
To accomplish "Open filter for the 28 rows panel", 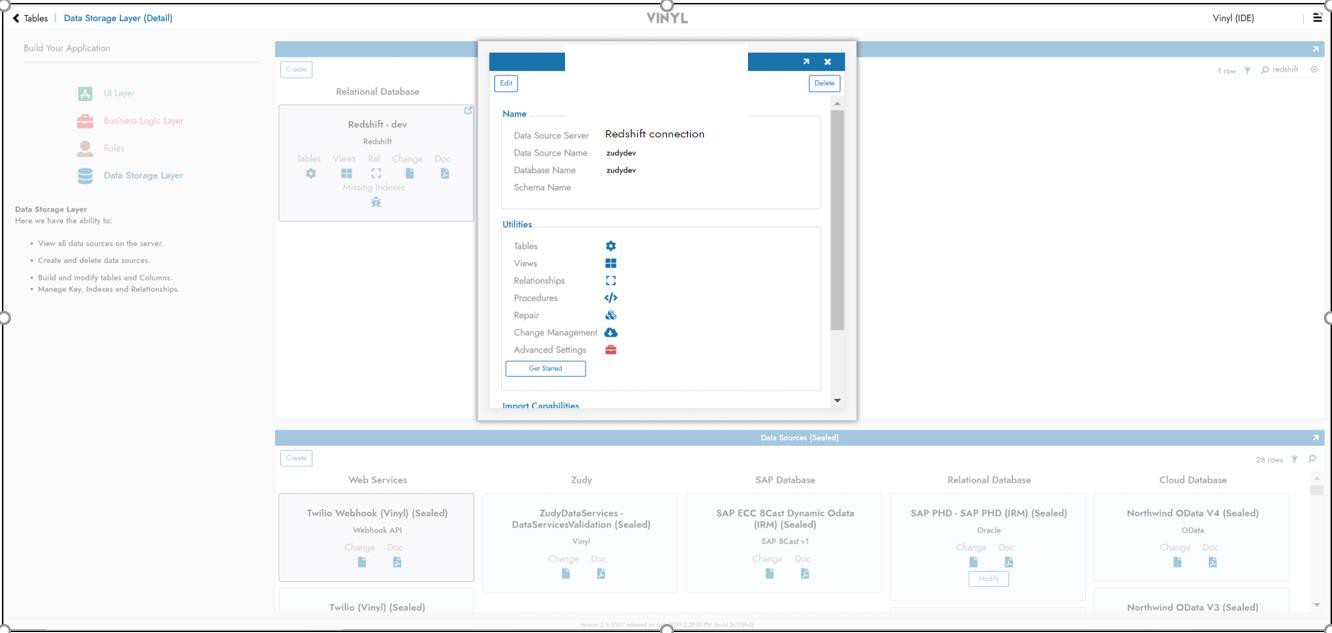I will (1294, 460).
